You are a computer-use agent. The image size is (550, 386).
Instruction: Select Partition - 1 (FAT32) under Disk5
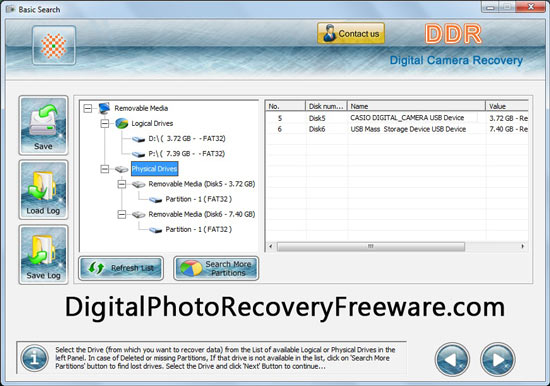(x=199, y=199)
